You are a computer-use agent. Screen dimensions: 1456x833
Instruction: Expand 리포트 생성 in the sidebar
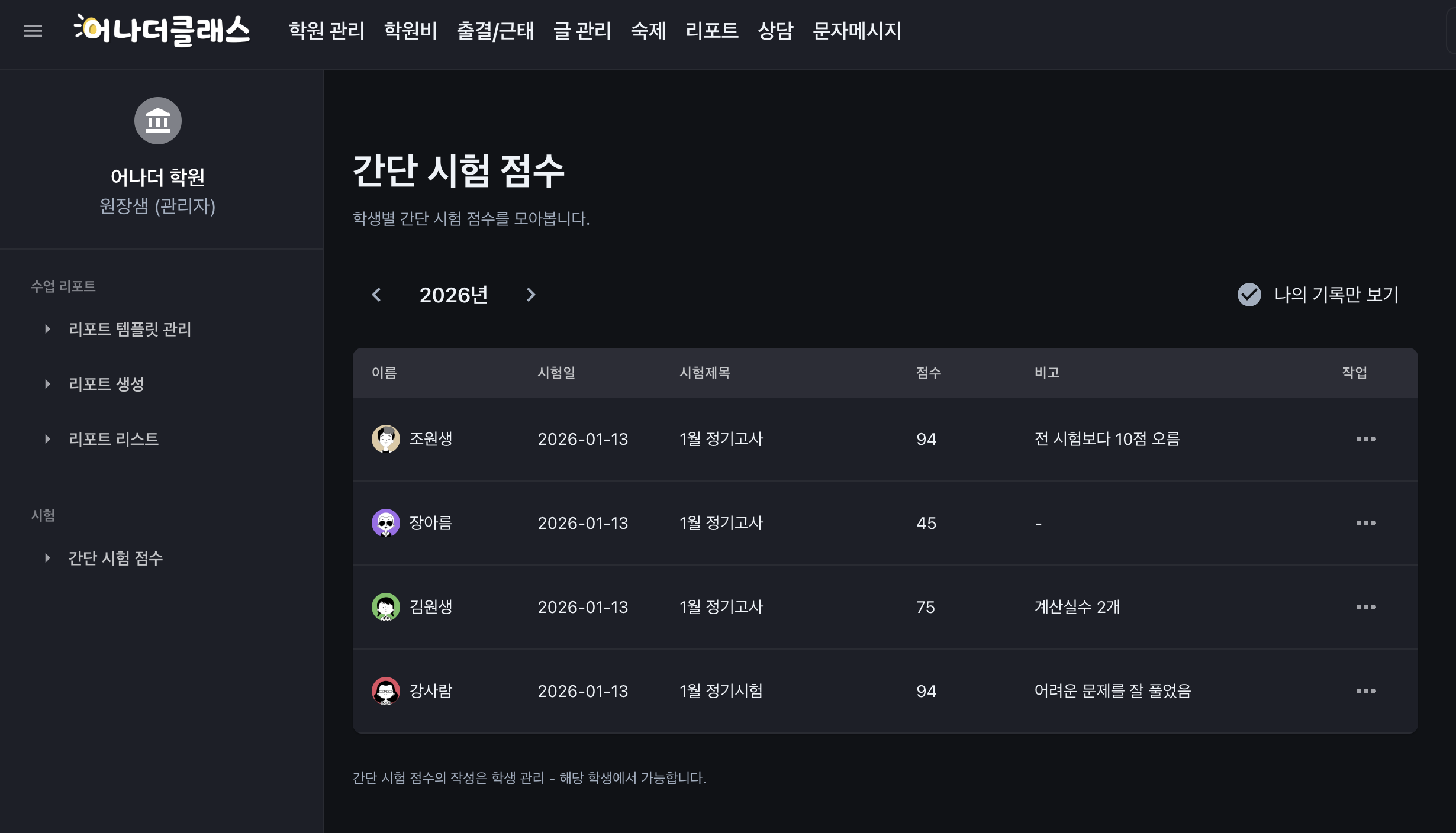[107, 384]
